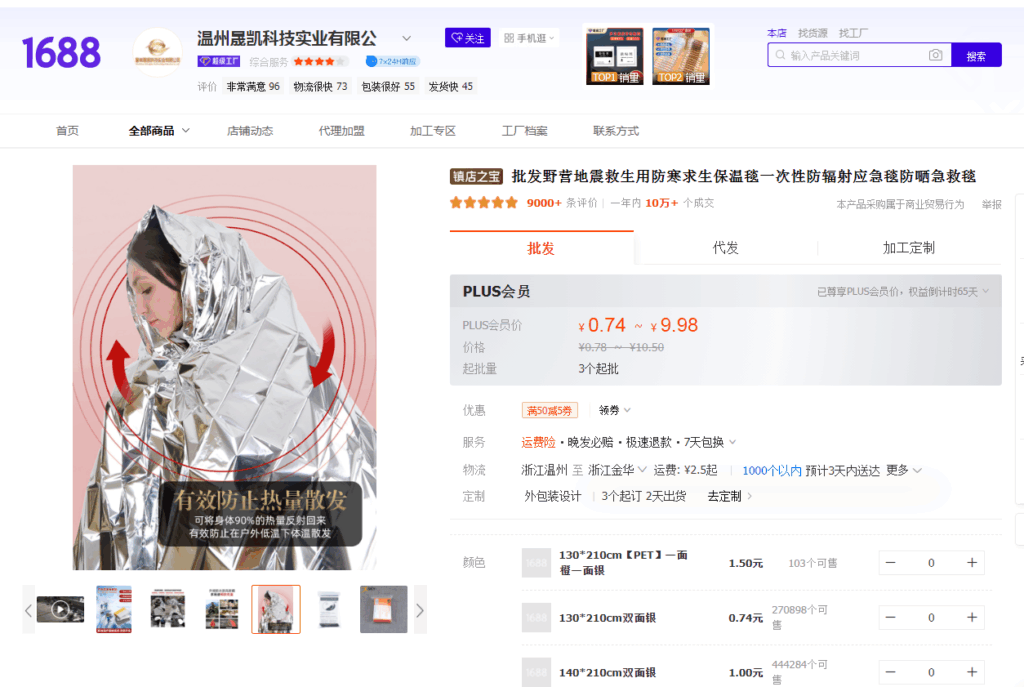Play the product video thumbnail
Viewport: 1024px width, 687px height.
[x=60, y=609]
